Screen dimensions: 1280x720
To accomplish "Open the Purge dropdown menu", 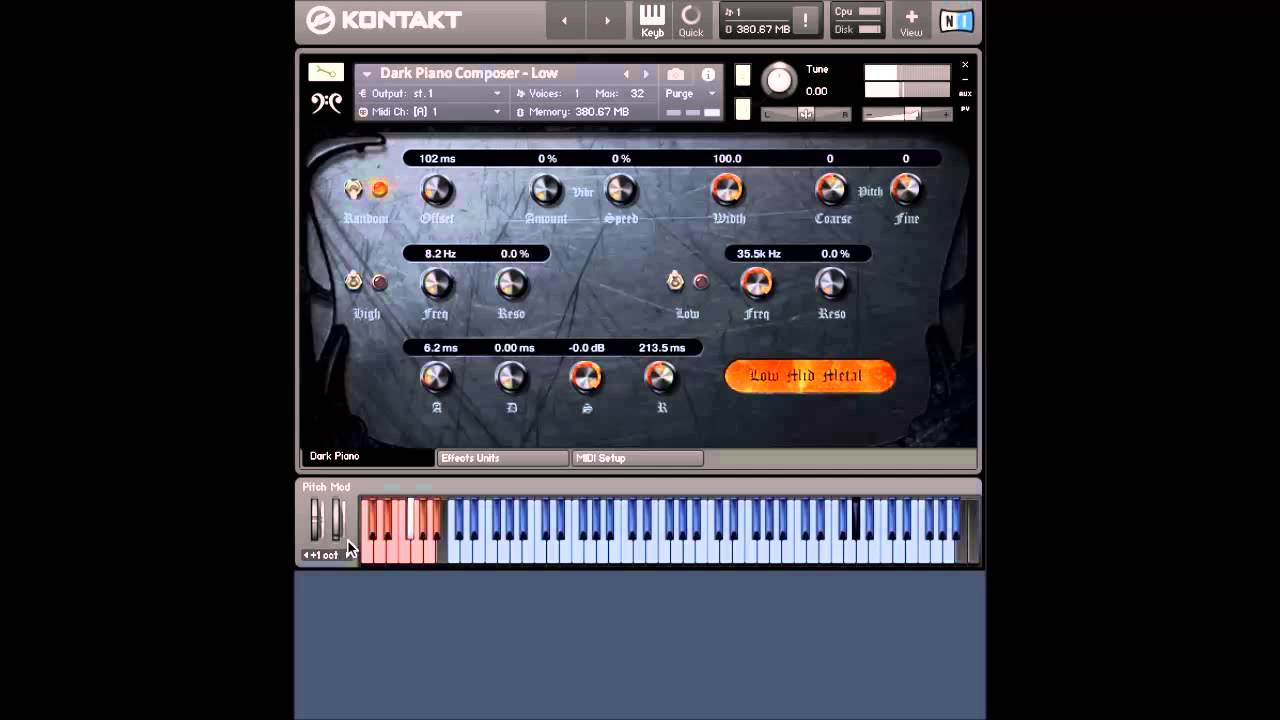I will click(x=691, y=93).
